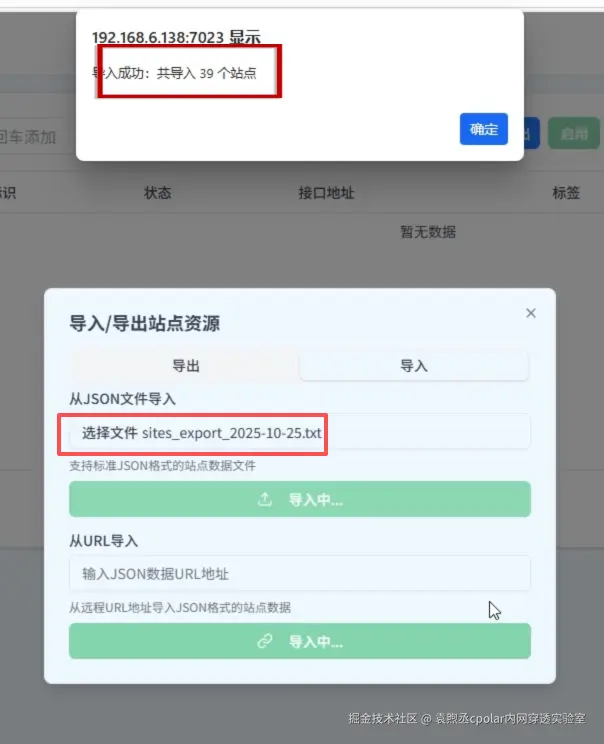Click the blue button partly hidden behind the alert
The height and width of the screenshot is (744, 604).
531,134
